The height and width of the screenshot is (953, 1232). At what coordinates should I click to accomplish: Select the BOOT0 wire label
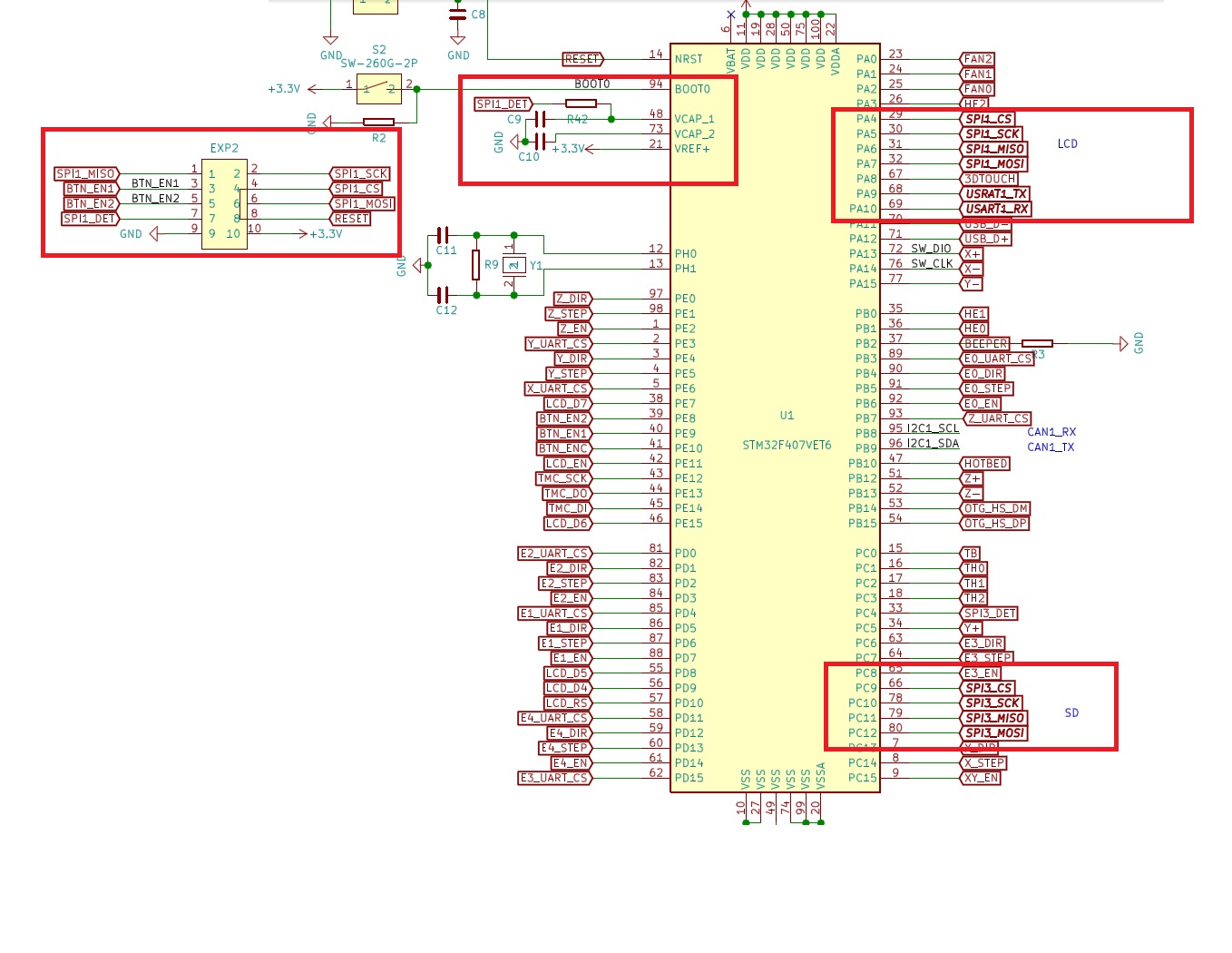(x=592, y=84)
